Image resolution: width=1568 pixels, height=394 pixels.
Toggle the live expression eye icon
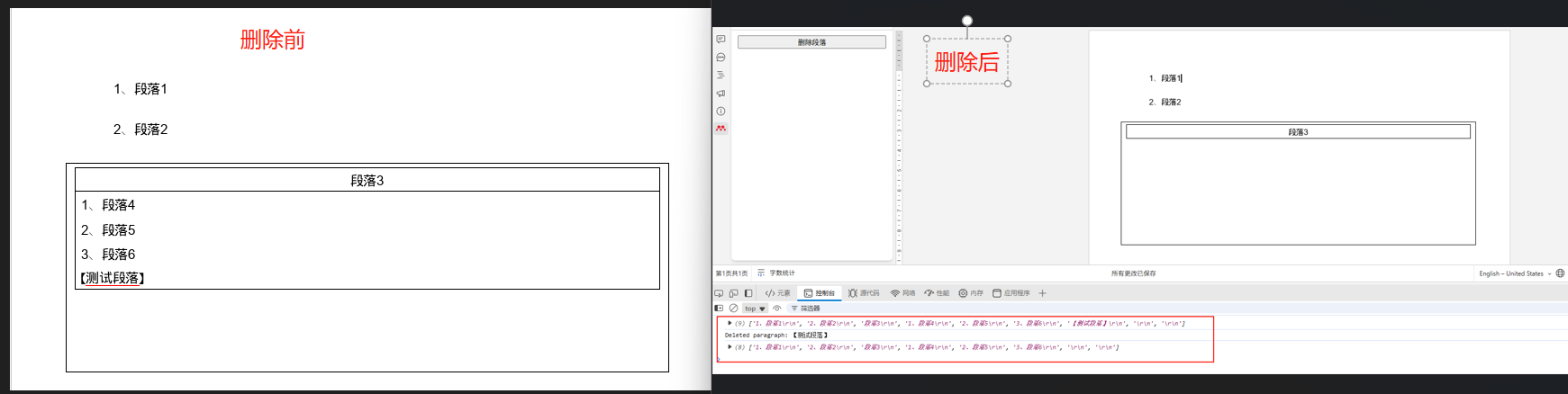[777, 309]
